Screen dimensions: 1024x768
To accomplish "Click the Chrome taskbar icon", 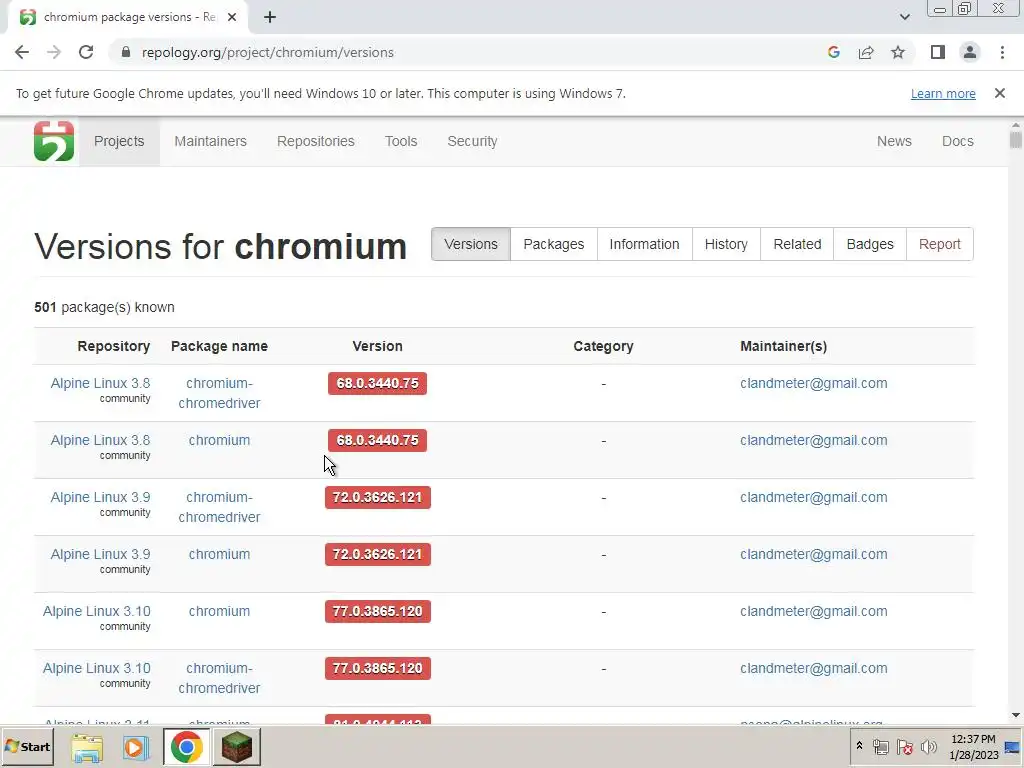I will tap(186, 747).
